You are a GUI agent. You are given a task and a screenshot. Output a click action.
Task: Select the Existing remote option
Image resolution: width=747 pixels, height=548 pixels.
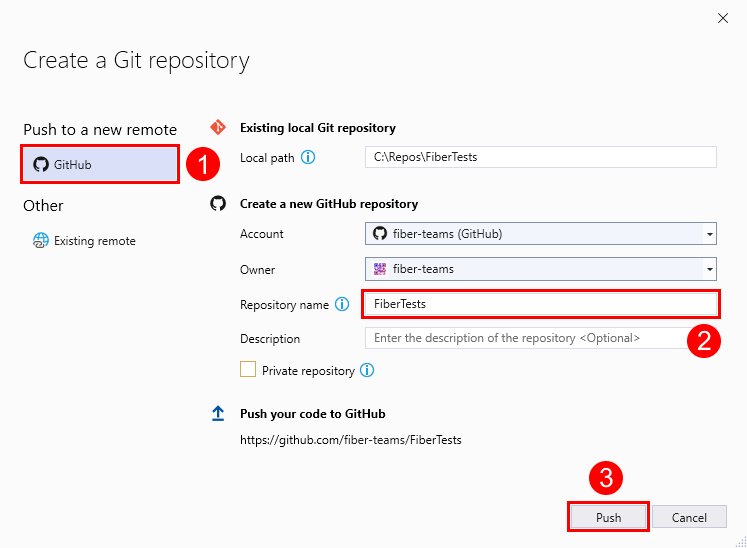coord(94,241)
